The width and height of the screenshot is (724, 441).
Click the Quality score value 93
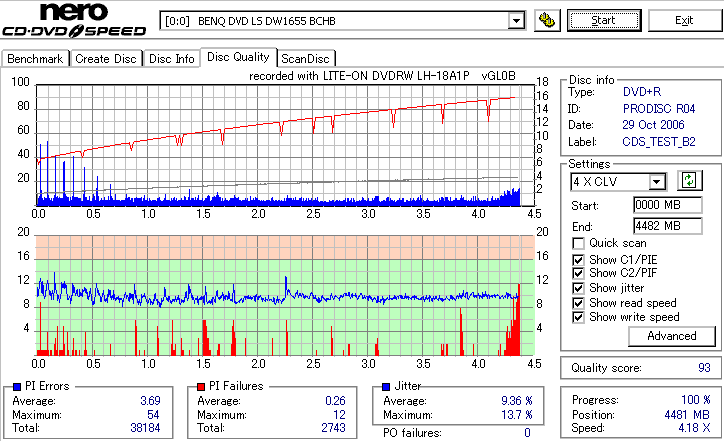704,368
